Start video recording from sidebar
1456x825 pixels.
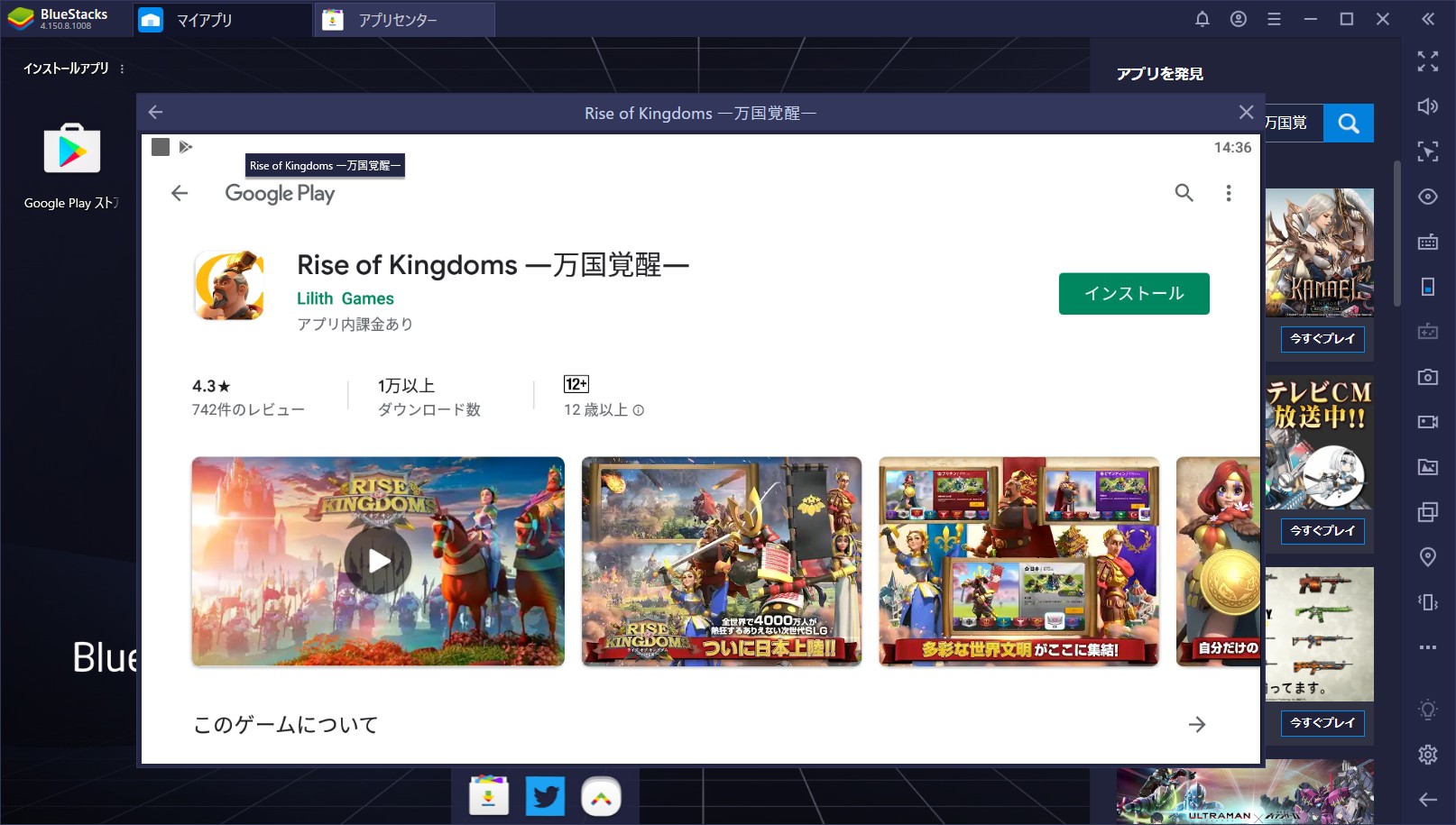[1427, 422]
